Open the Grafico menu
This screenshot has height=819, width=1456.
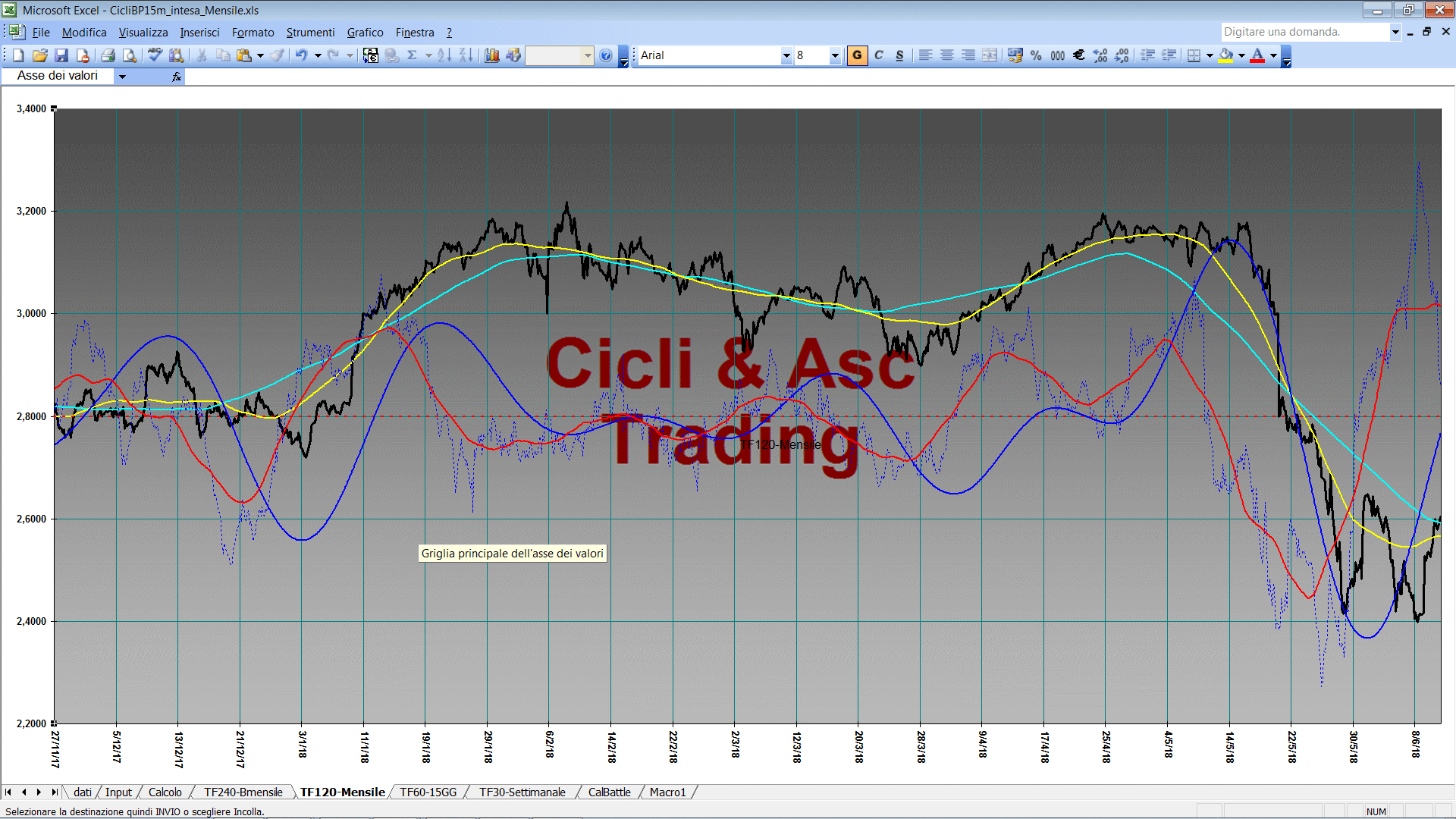[x=365, y=33]
